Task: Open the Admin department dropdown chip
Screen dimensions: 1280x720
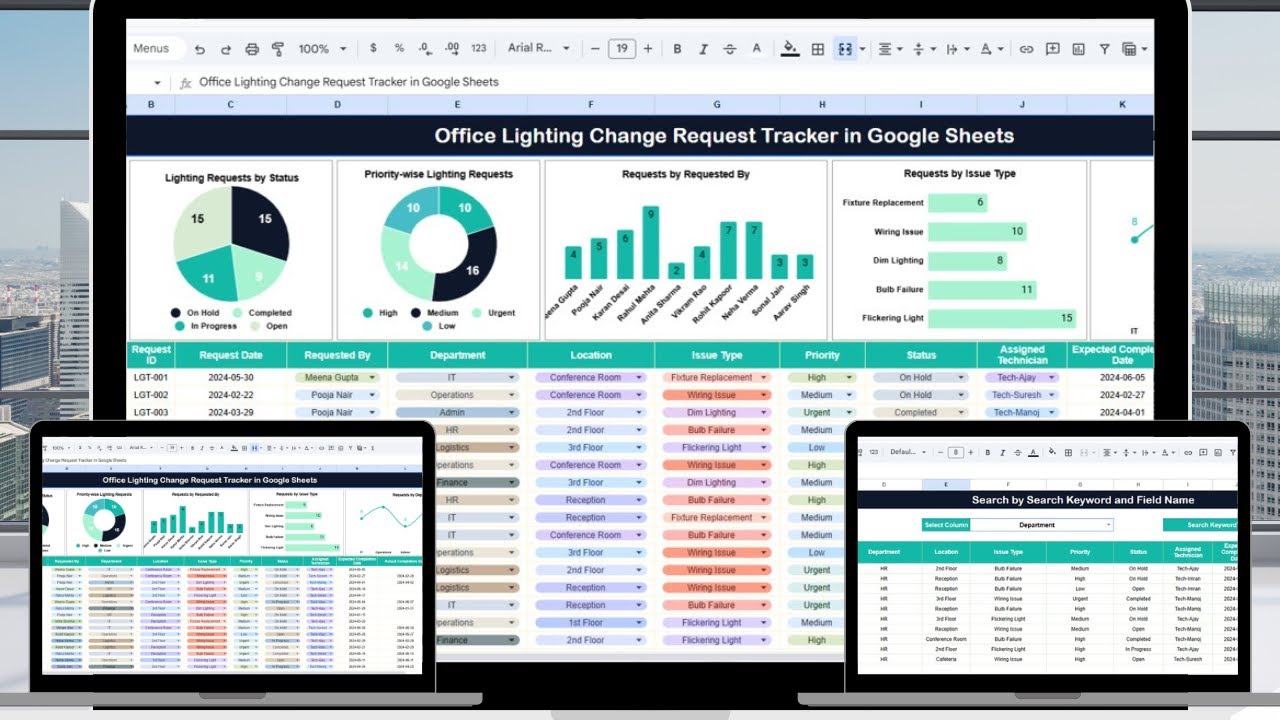Action: tap(457, 412)
